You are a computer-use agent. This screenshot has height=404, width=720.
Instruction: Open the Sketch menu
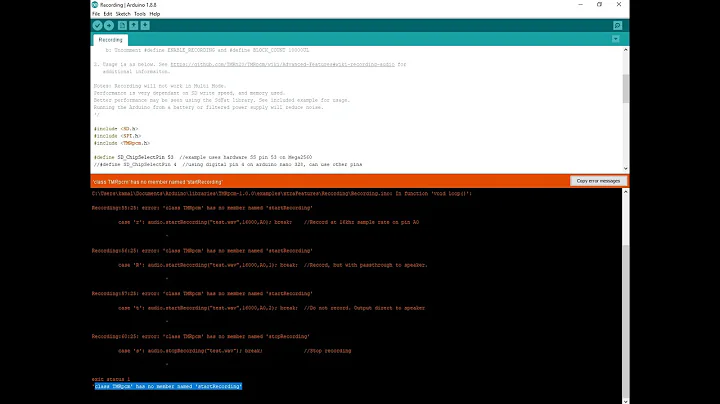(123, 14)
